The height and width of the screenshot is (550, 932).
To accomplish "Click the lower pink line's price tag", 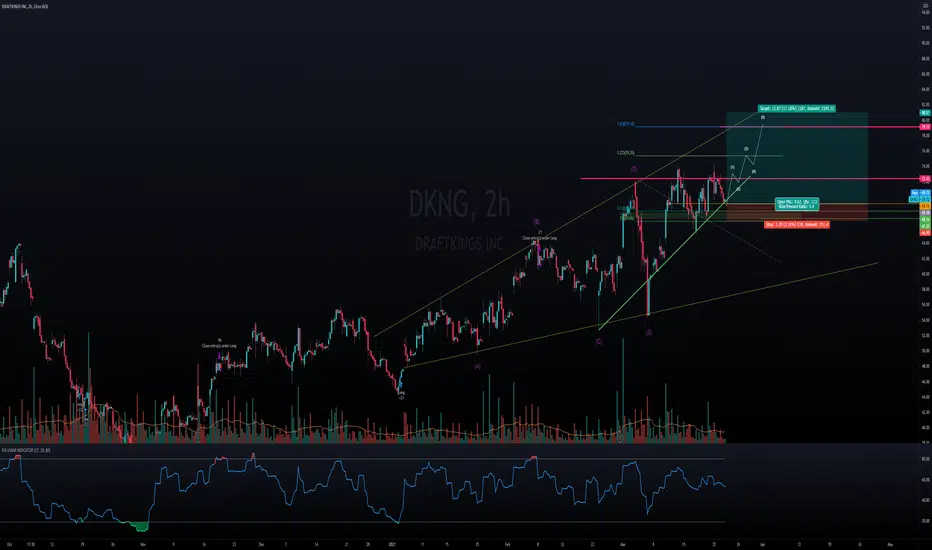I will (x=925, y=178).
